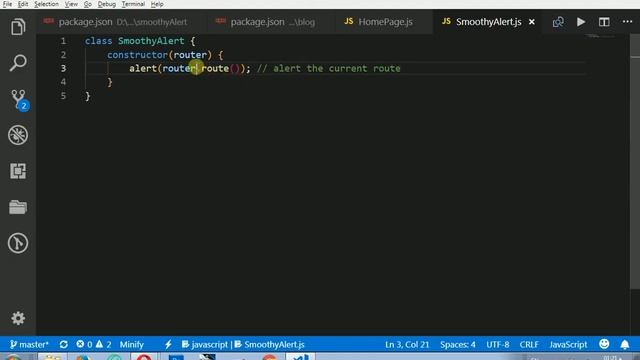The width and height of the screenshot is (640, 360).
Task: Select language mode JavaScript
Action: coord(568,344)
